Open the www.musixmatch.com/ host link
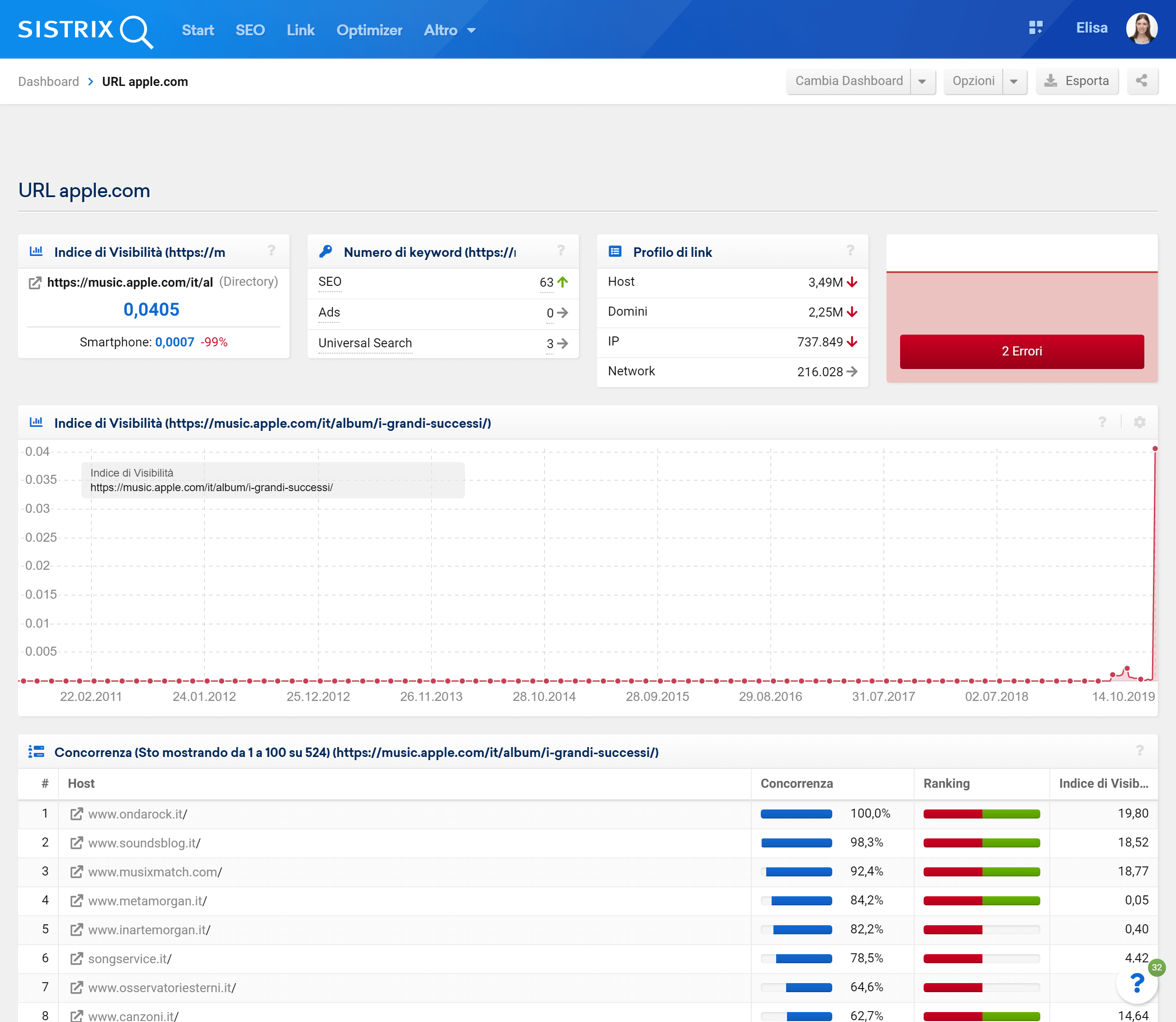Screen dimensions: 1176x1022 point(155,872)
